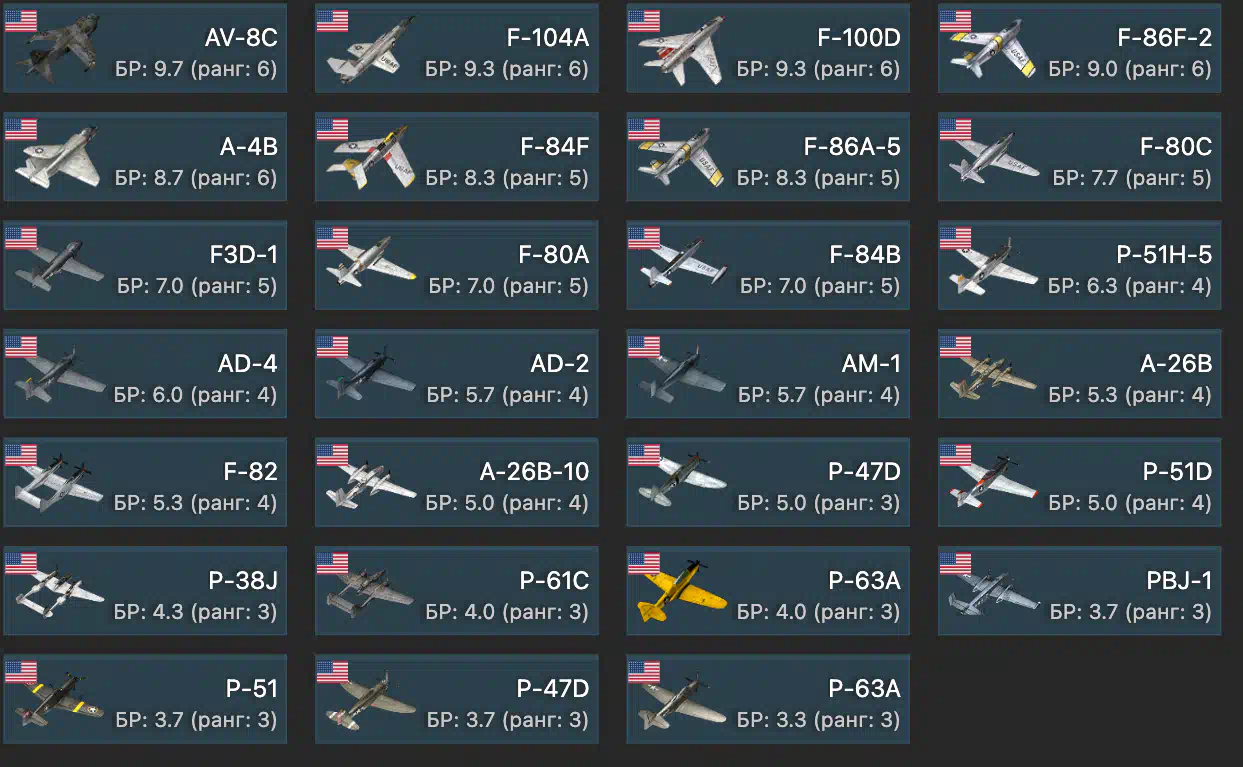Select the P-47D card with BR 3.7
1243x767 pixels.
point(457,699)
